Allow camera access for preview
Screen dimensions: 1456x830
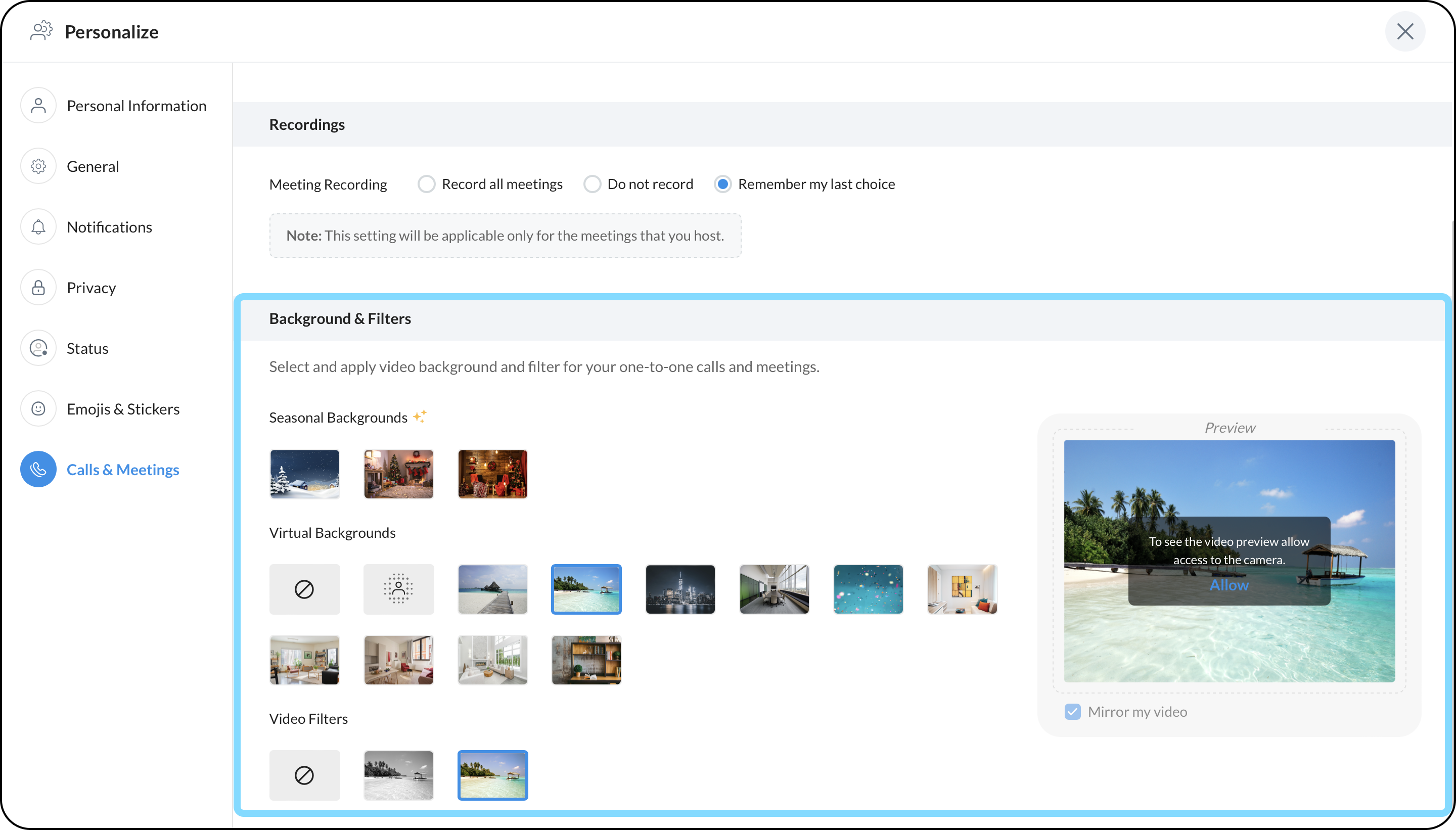coord(1229,585)
